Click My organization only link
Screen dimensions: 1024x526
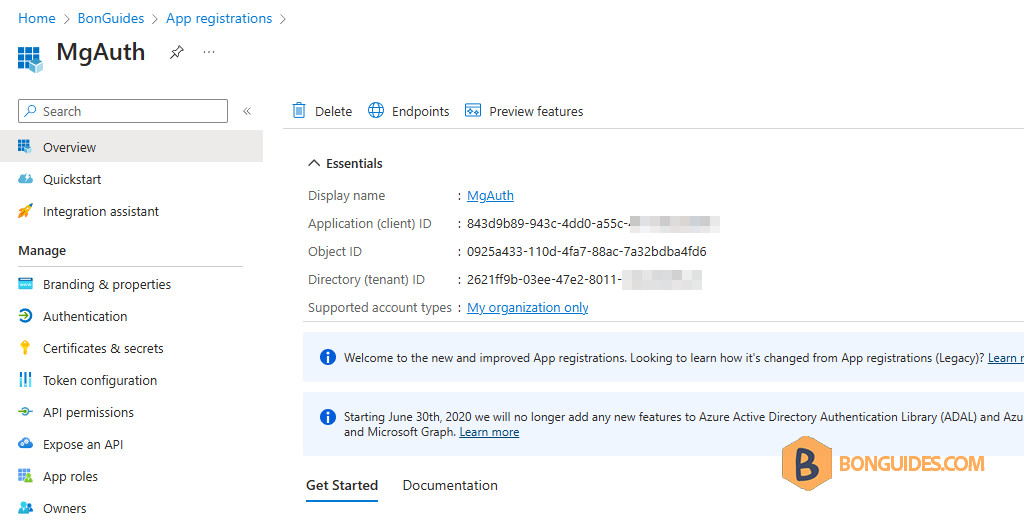click(528, 308)
